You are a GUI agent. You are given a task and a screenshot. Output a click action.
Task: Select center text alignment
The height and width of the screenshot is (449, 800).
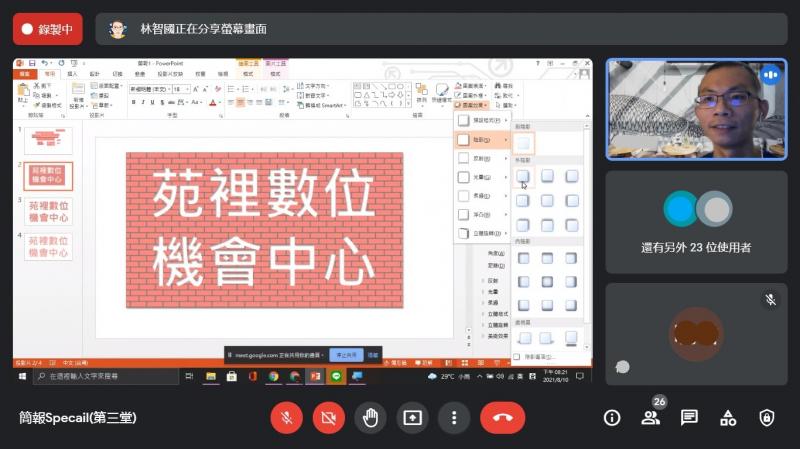[x=240, y=103]
